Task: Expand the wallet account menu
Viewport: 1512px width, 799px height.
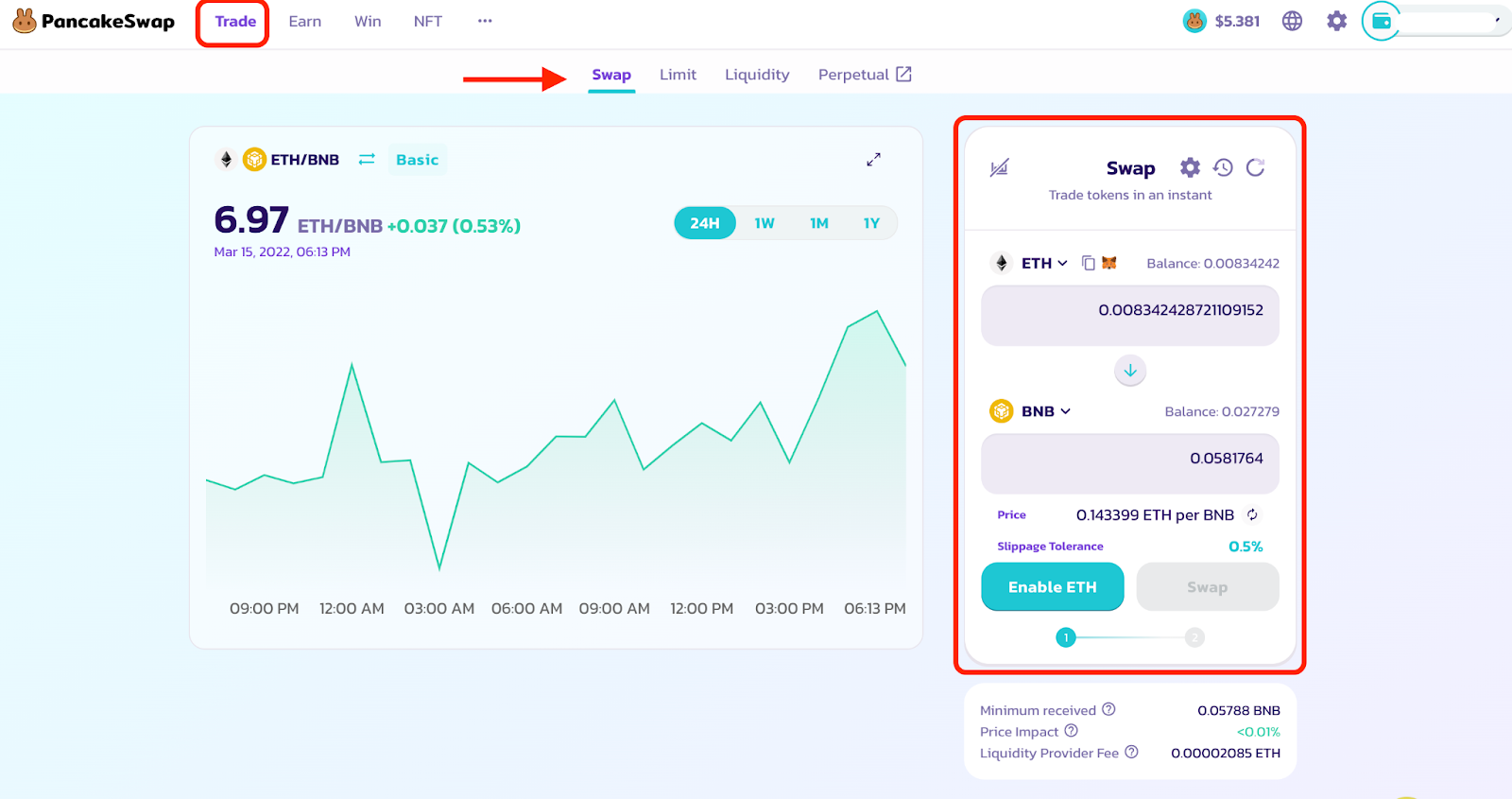Action: pyautogui.click(x=1497, y=20)
